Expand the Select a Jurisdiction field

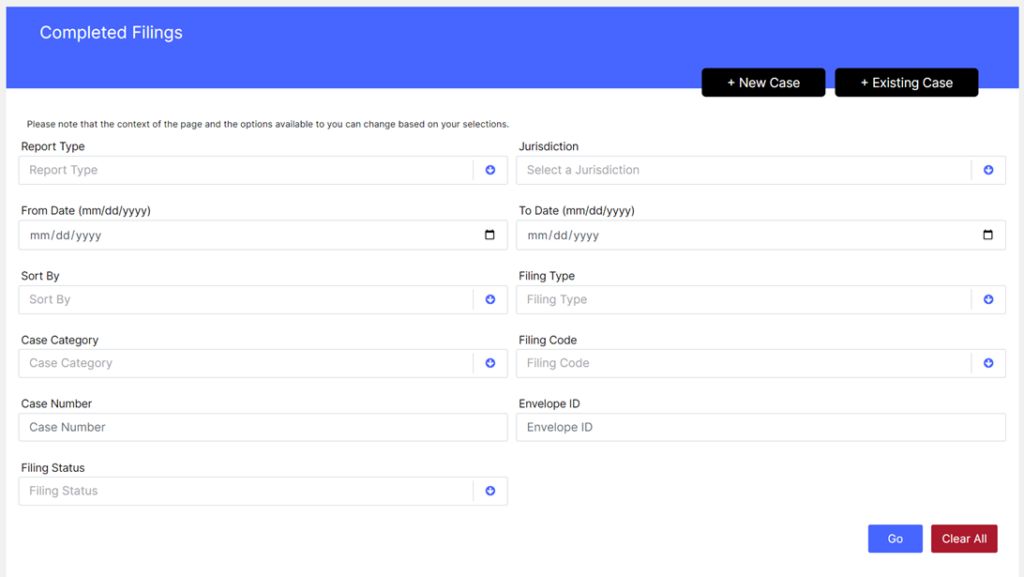tap(742, 170)
